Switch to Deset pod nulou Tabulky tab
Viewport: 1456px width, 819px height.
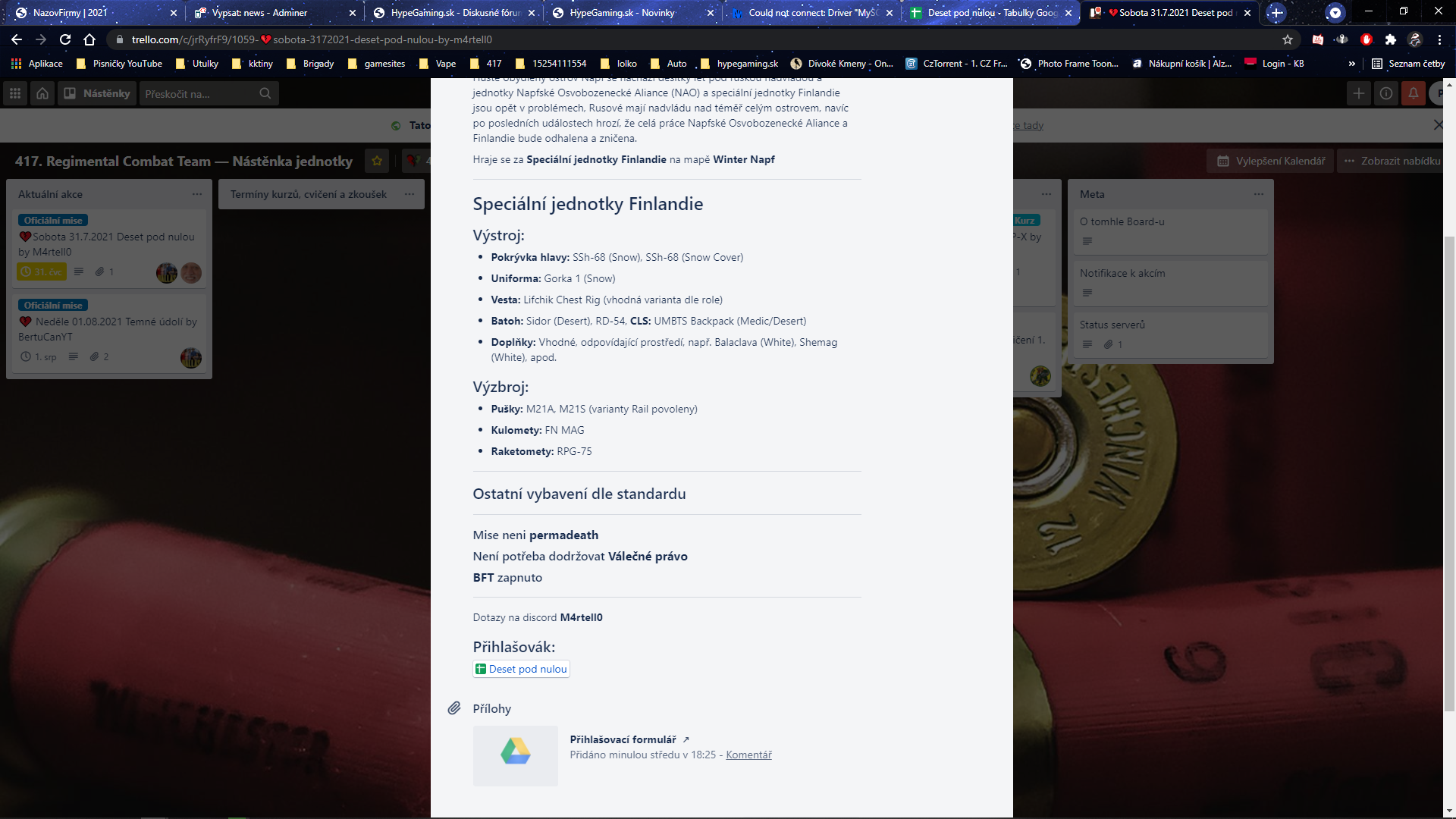992,13
